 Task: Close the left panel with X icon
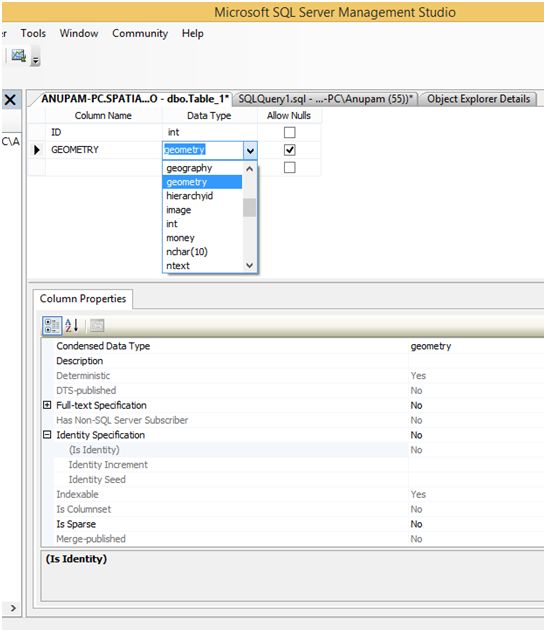10,100
